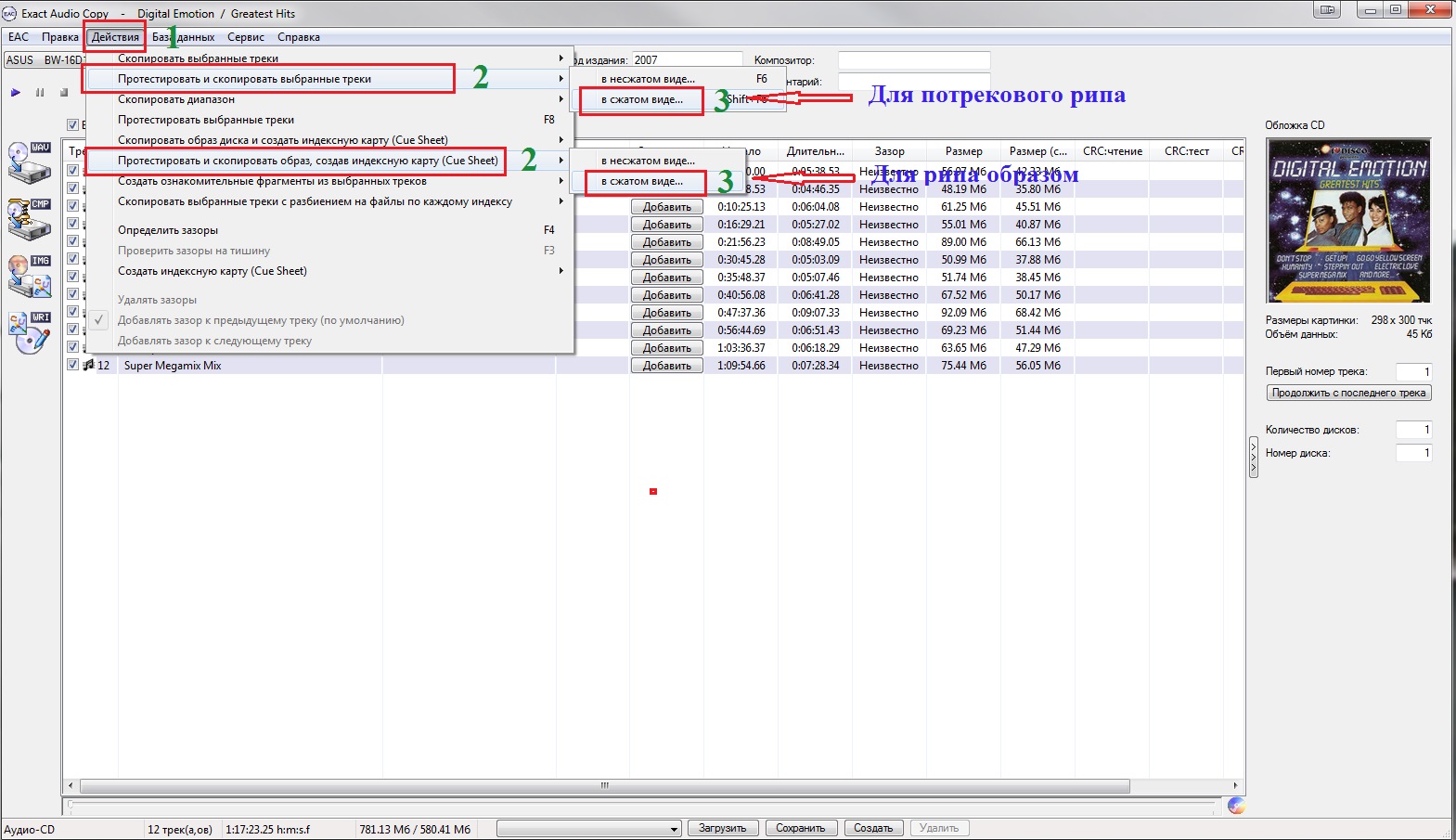
Task: Click the WAV copy-to-disk icon
Action: [29, 162]
